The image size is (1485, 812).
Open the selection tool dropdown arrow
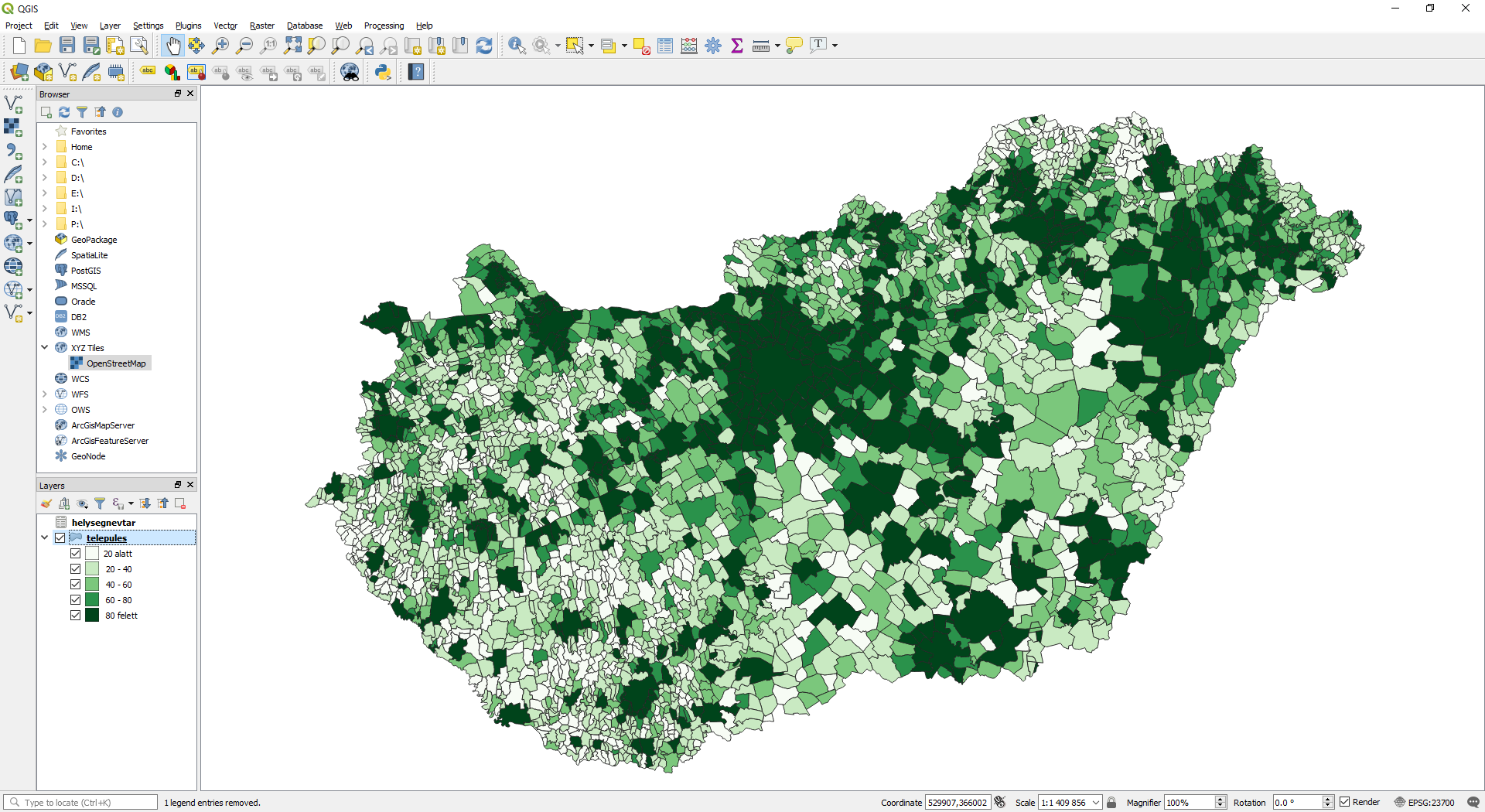pyautogui.click(x=591, y=46)
